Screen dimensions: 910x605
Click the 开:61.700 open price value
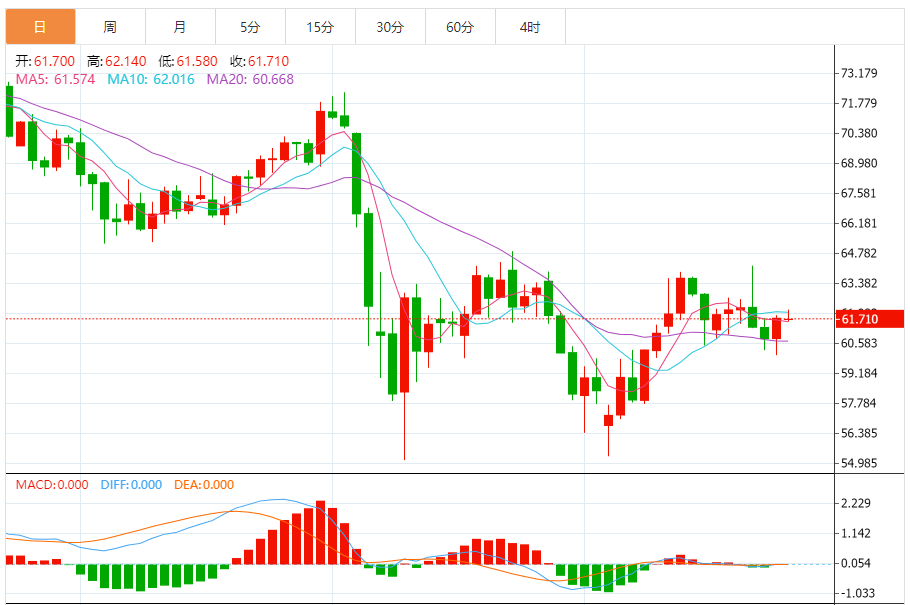tap(45, 61)
